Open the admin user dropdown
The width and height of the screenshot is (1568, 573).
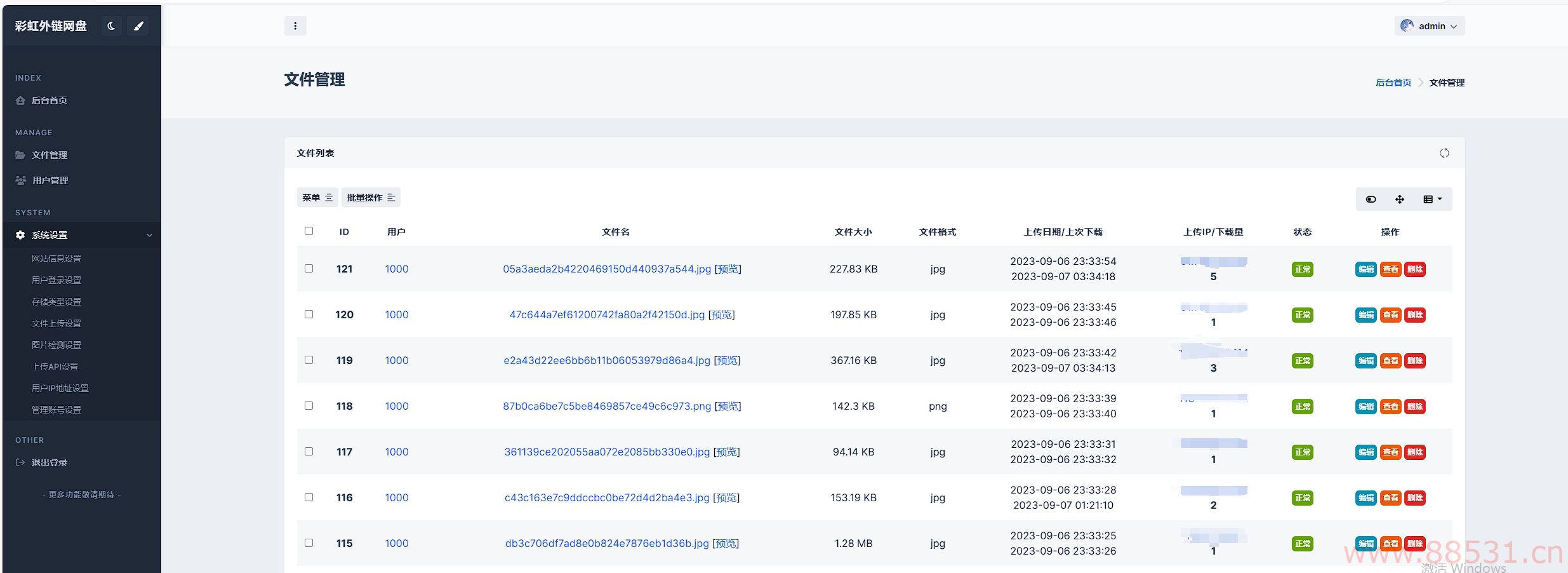click(x=1430, y=26)
